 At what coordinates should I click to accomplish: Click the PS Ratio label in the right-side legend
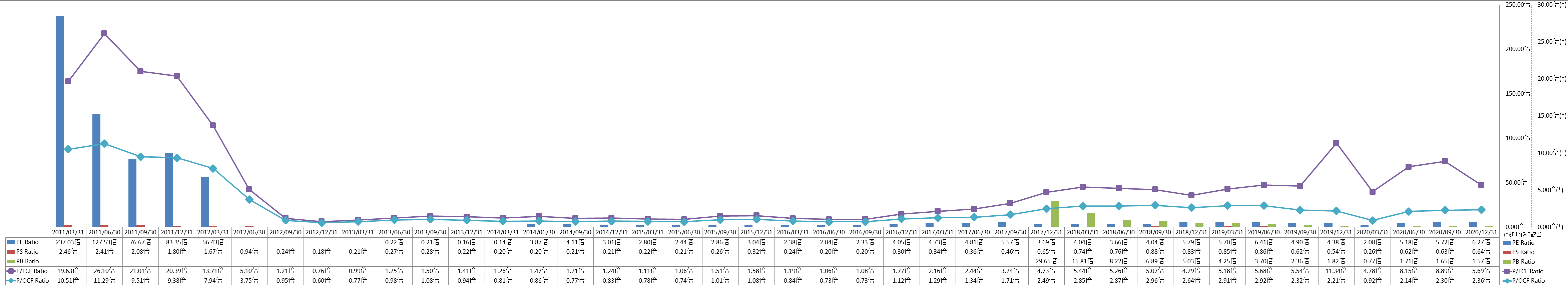[x=1524, y=252]
